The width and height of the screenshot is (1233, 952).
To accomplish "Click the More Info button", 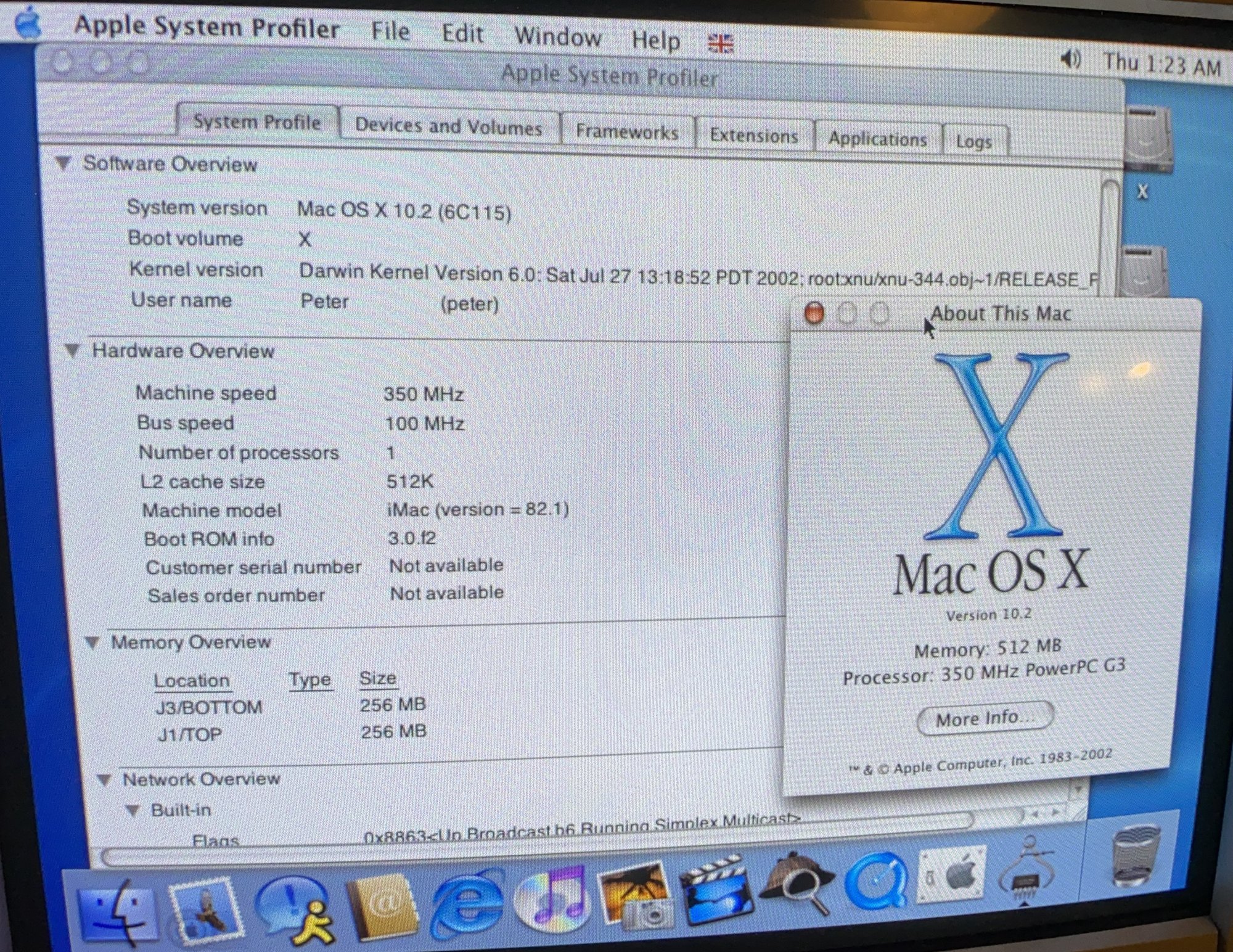I will tap(984, 718).
